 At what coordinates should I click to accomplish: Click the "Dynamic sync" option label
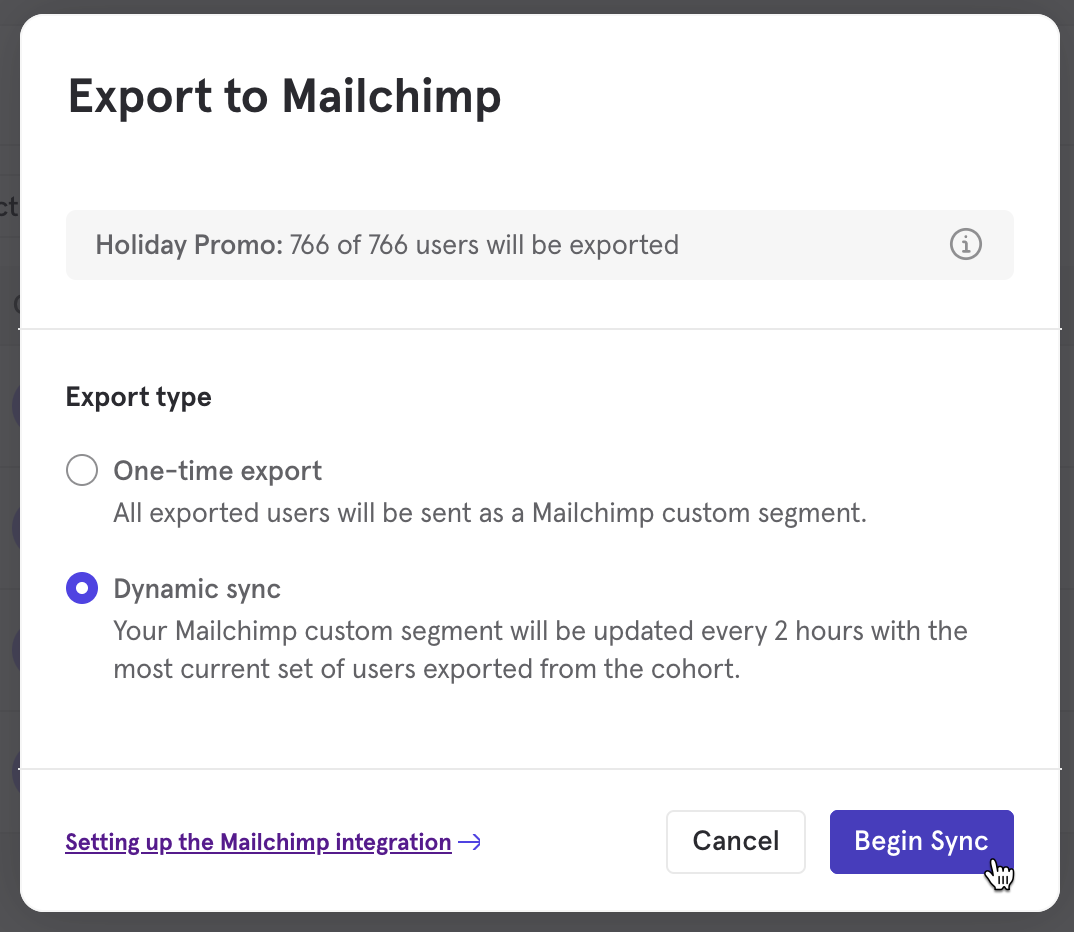click(197, 589)
